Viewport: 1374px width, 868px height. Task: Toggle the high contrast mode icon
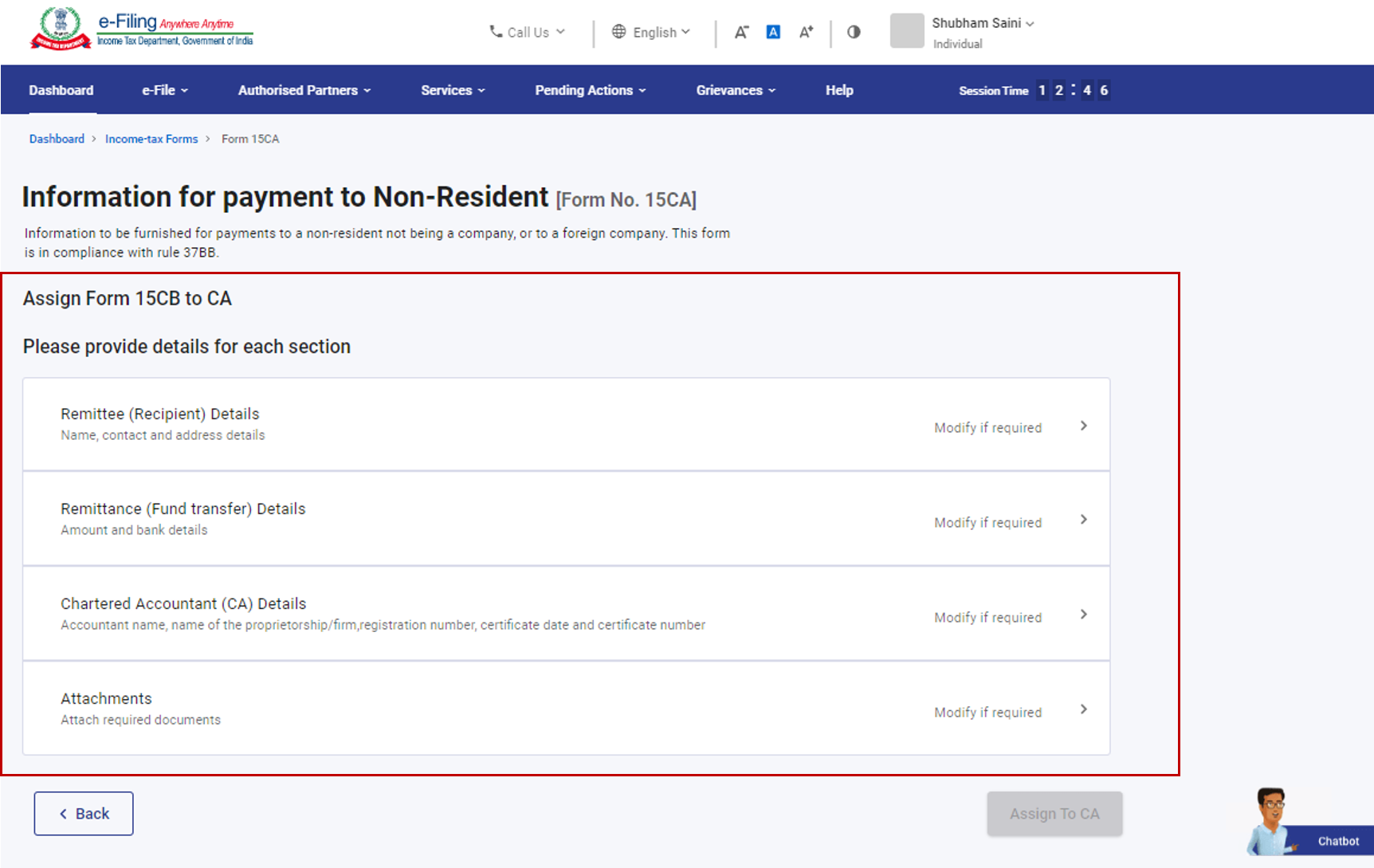pos(854,32)
